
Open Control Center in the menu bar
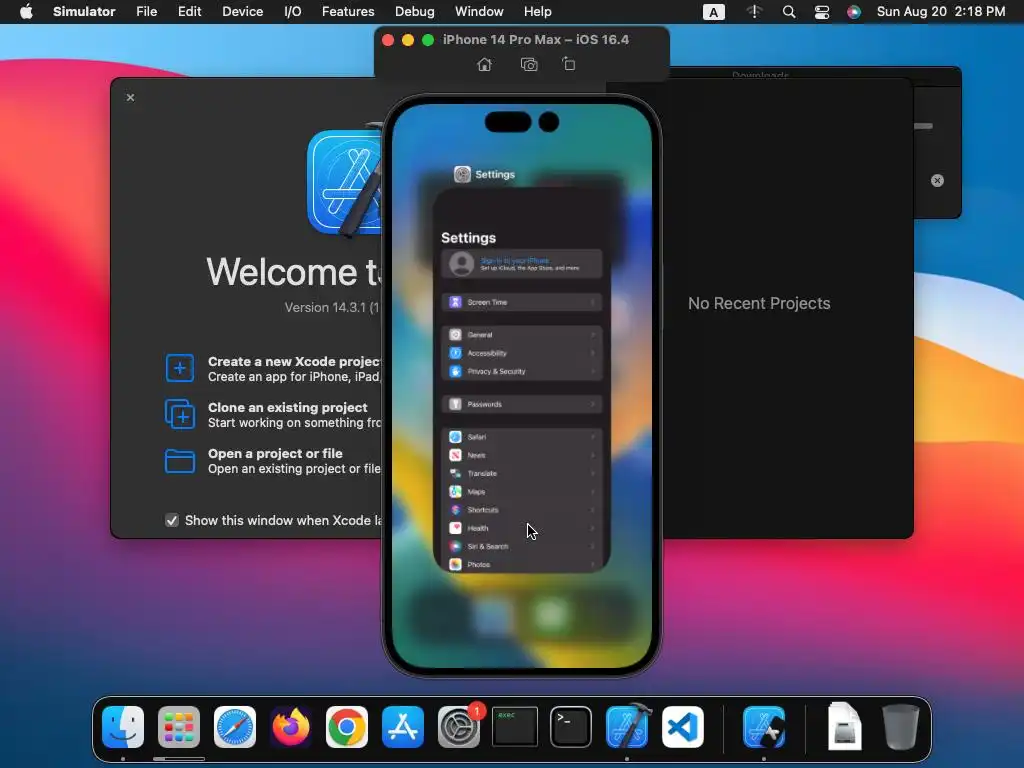coord(822,12)
